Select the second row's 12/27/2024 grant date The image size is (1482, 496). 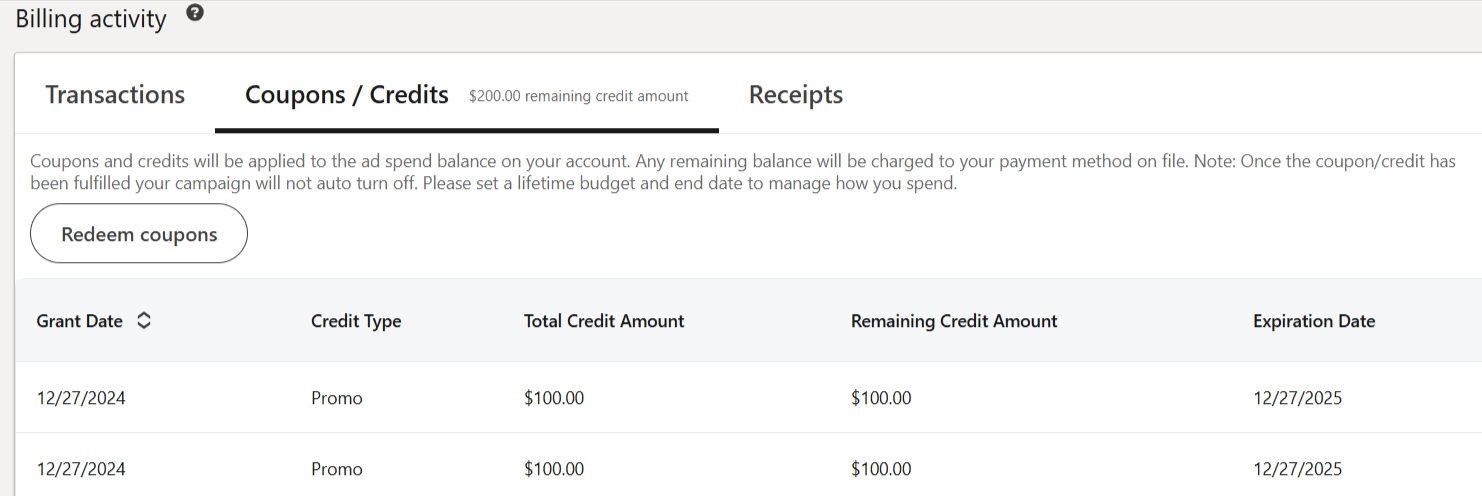[x=81, y=469]
